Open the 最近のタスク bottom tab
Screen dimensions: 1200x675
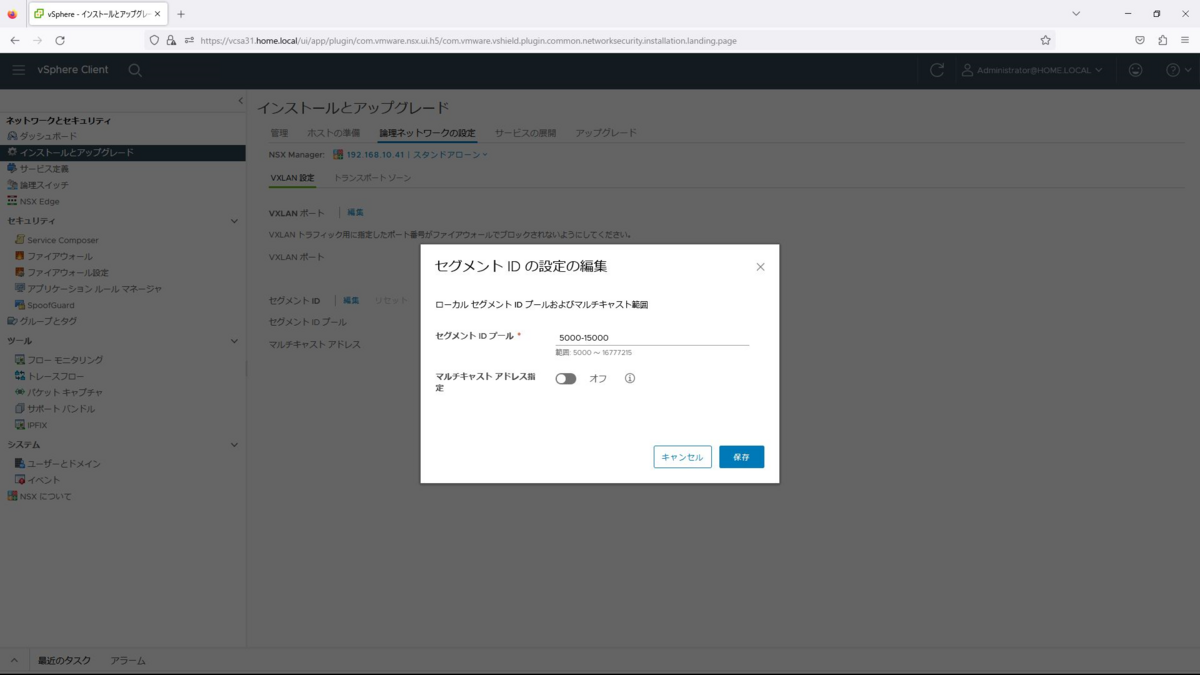pos(64,661)
